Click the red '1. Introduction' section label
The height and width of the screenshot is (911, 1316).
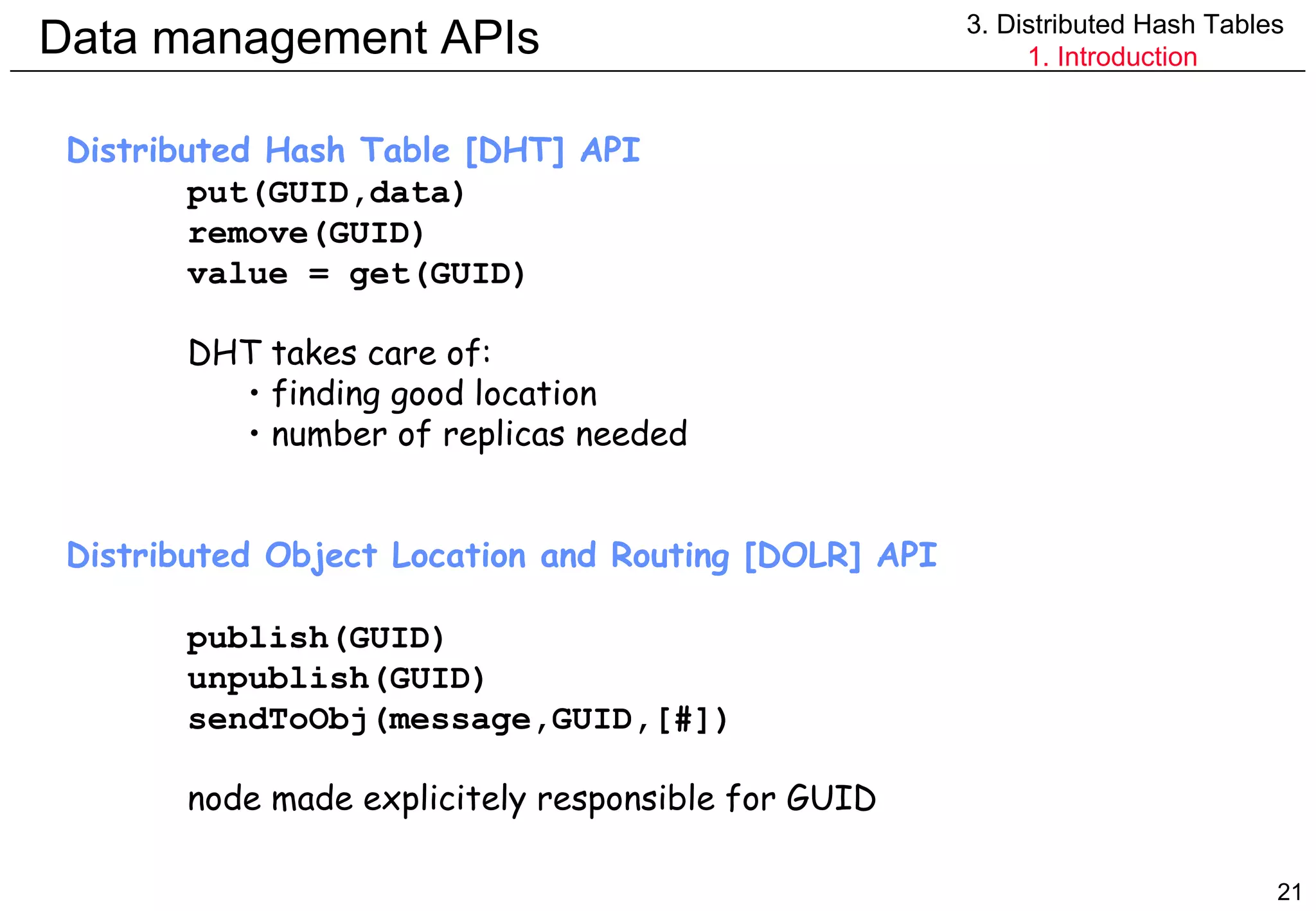click(x=1113, y=57)
